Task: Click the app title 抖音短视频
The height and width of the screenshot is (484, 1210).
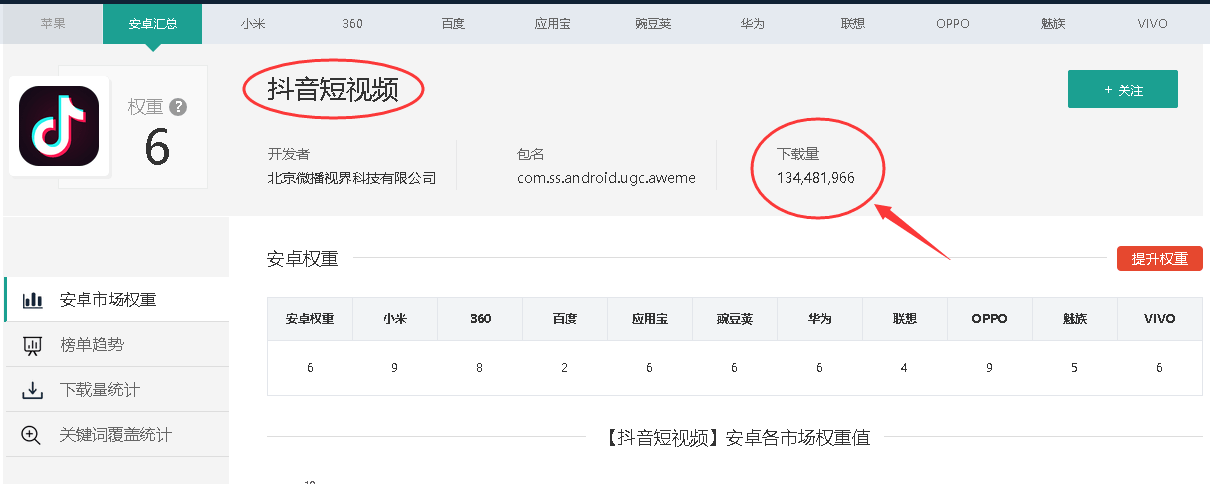Action: 333,89
